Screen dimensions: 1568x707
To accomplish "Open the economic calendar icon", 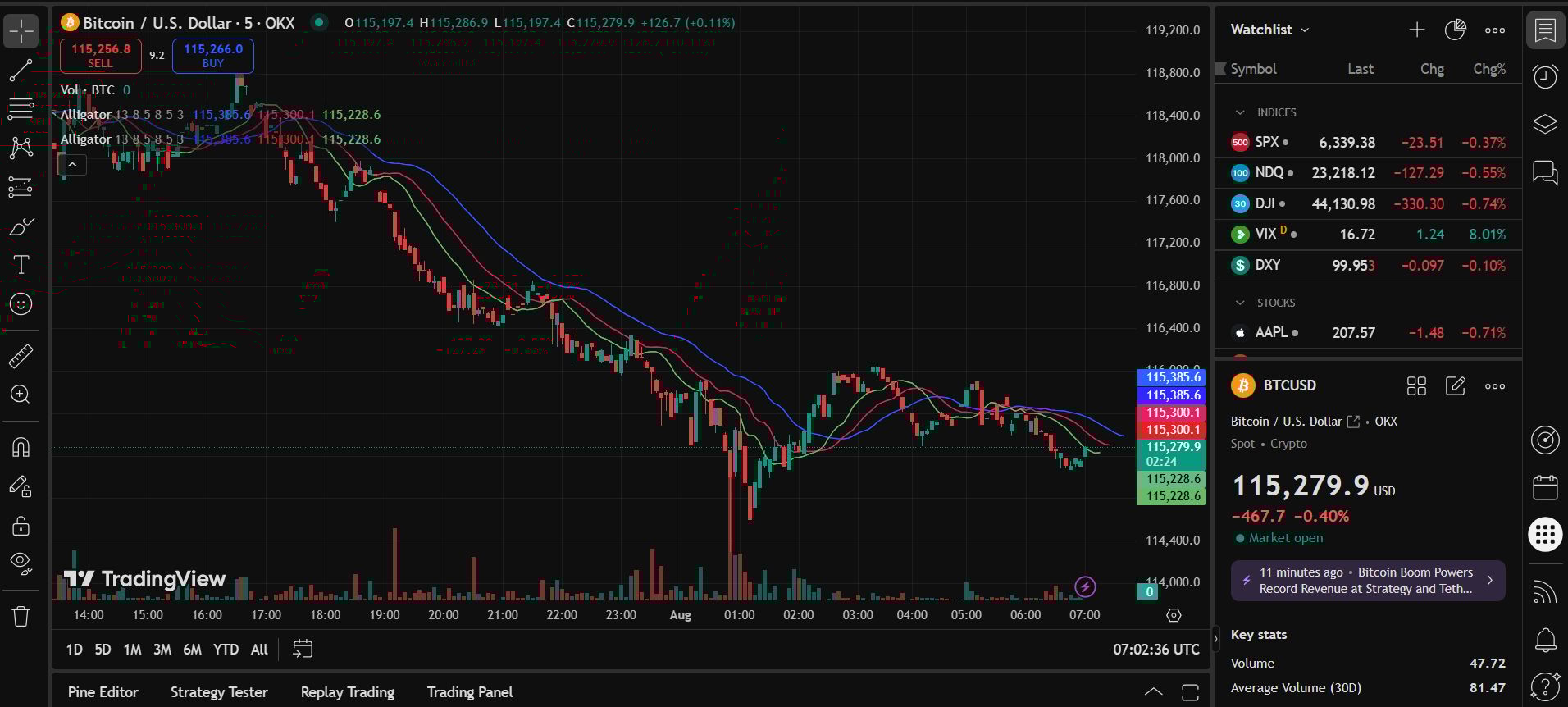I will click(1545, 487).
